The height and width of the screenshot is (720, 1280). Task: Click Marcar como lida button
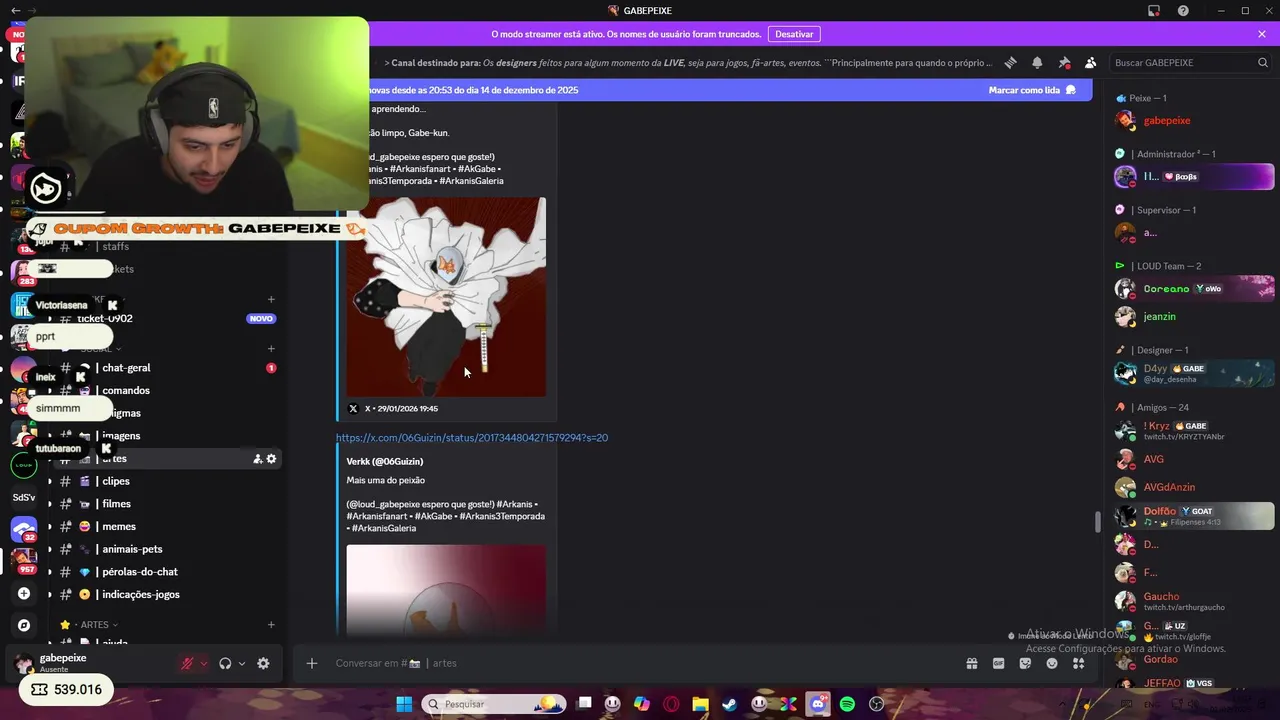[x=1032, y=90]
